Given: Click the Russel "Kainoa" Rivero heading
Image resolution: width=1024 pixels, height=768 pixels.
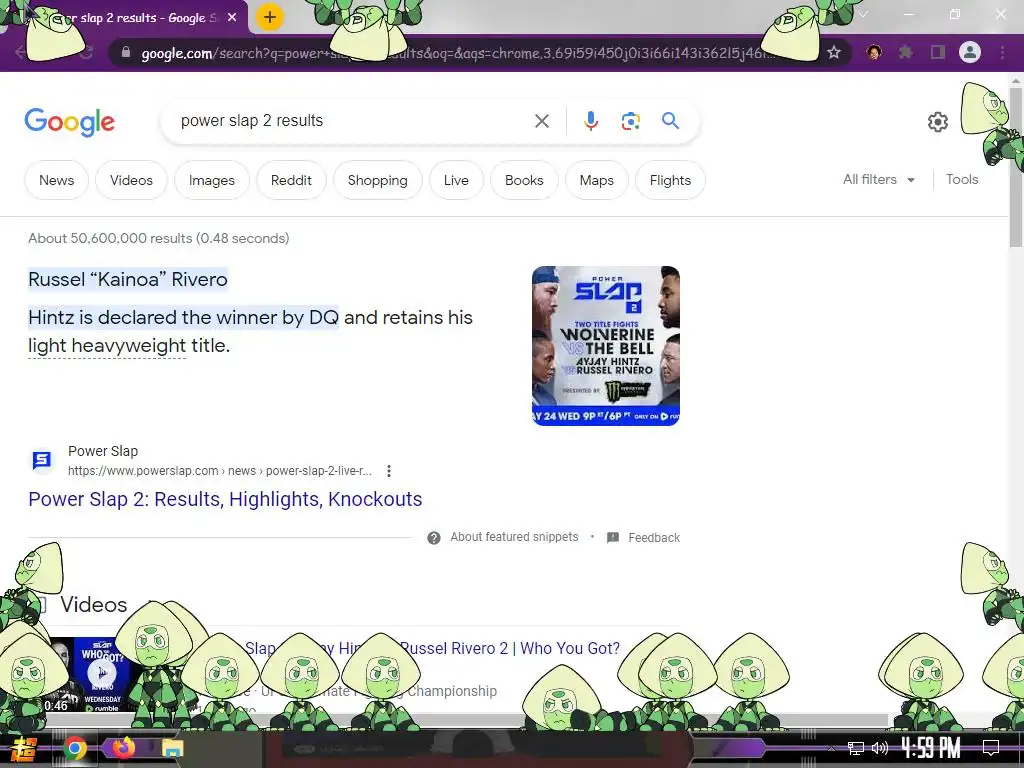Looking at the screenshot, I should tap(128, 280).
